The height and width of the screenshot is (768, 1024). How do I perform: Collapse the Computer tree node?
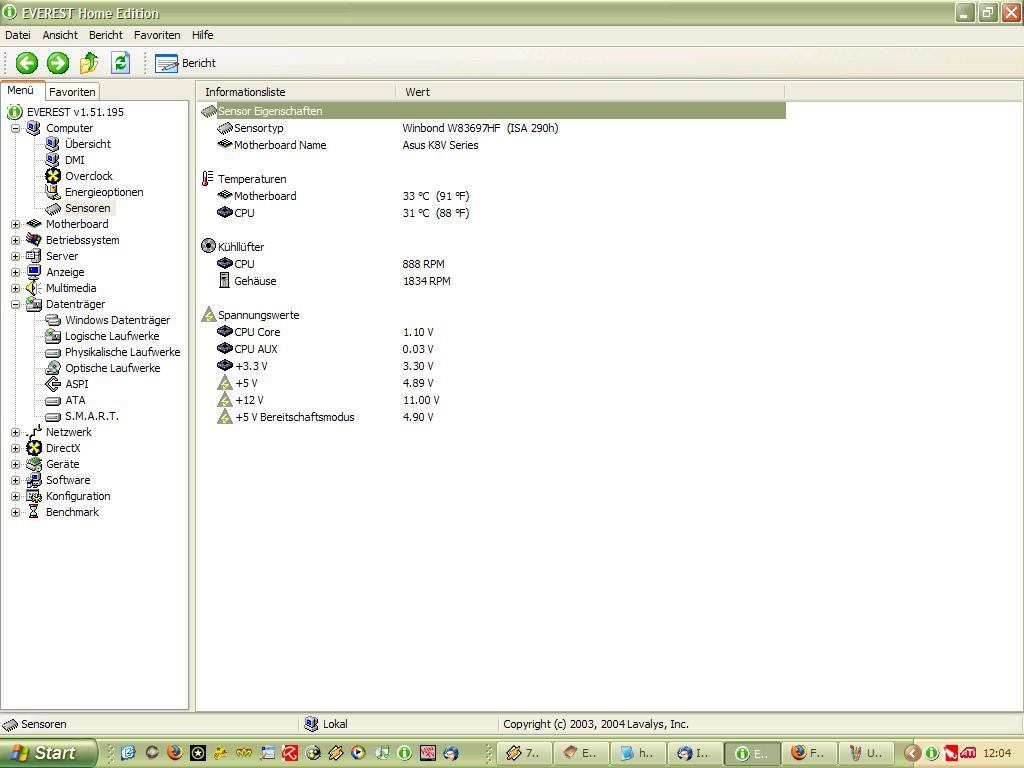pos(15,128)
